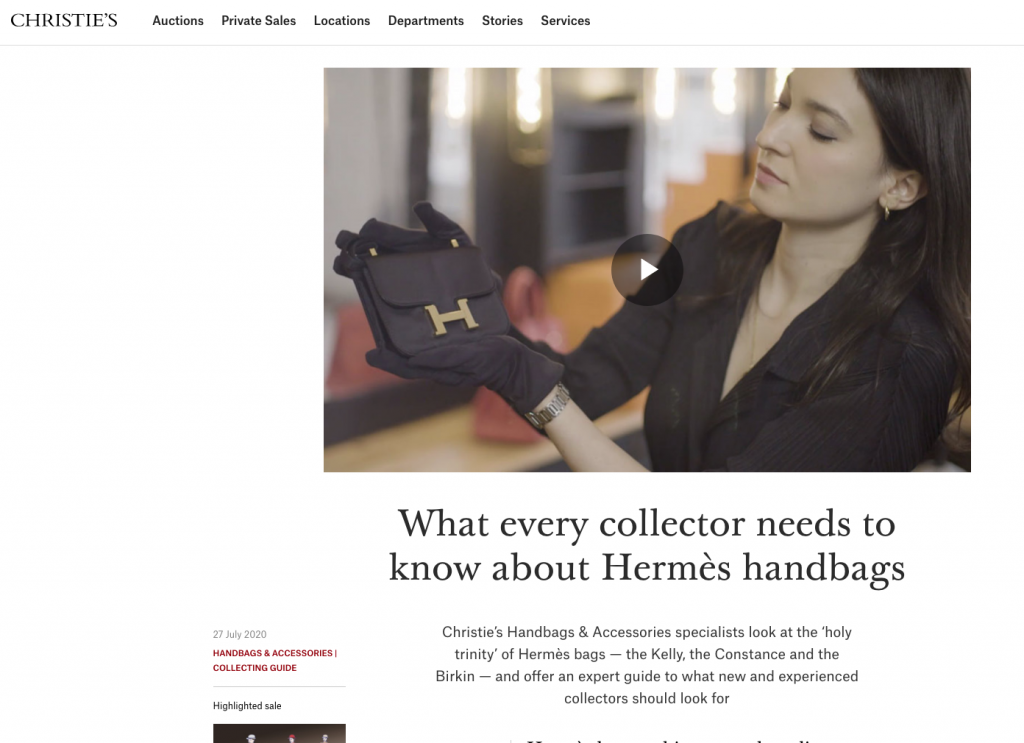Expand the Departments navigation item

pos(426,21)
